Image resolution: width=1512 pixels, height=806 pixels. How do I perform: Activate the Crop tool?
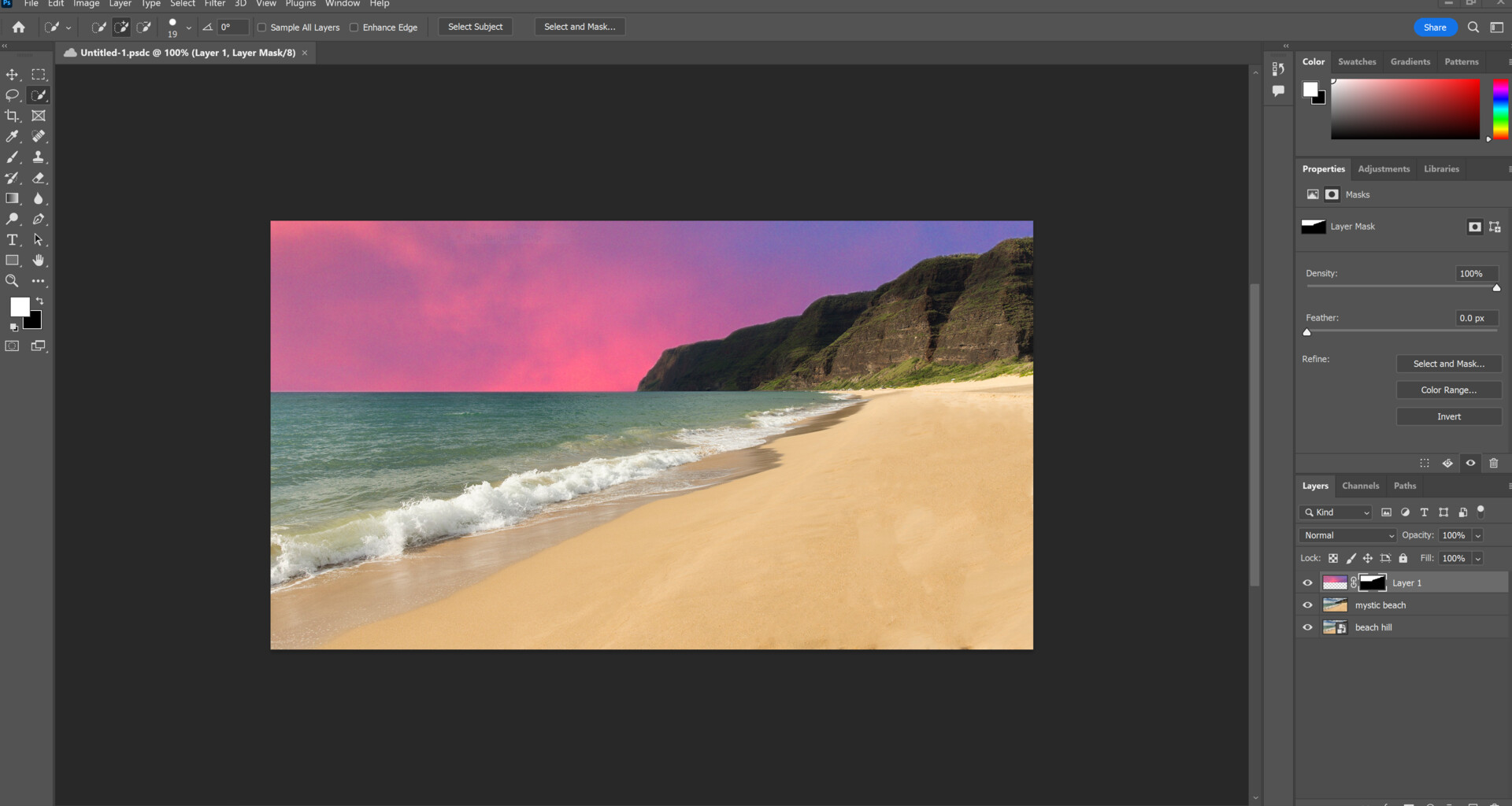(13, 116)
